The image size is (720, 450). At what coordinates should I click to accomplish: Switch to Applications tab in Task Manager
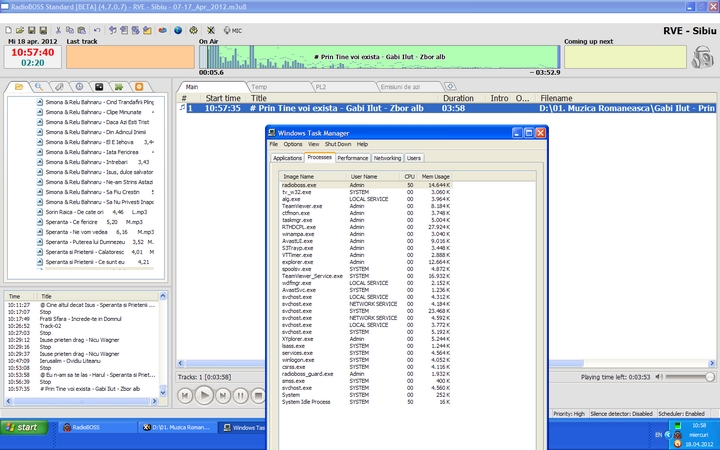point(287,158)
